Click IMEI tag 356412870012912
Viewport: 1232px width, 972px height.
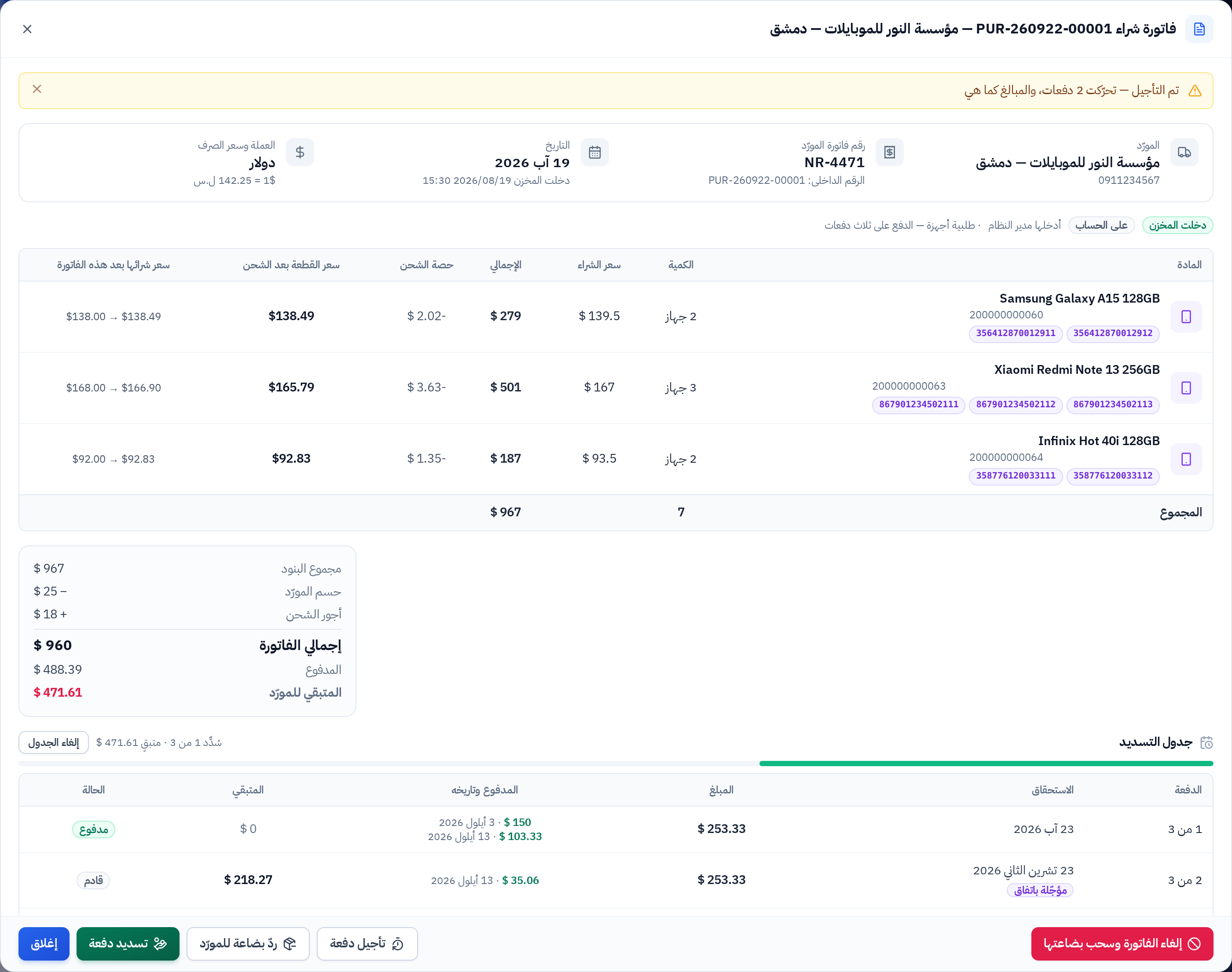[x=1113, y=333]
